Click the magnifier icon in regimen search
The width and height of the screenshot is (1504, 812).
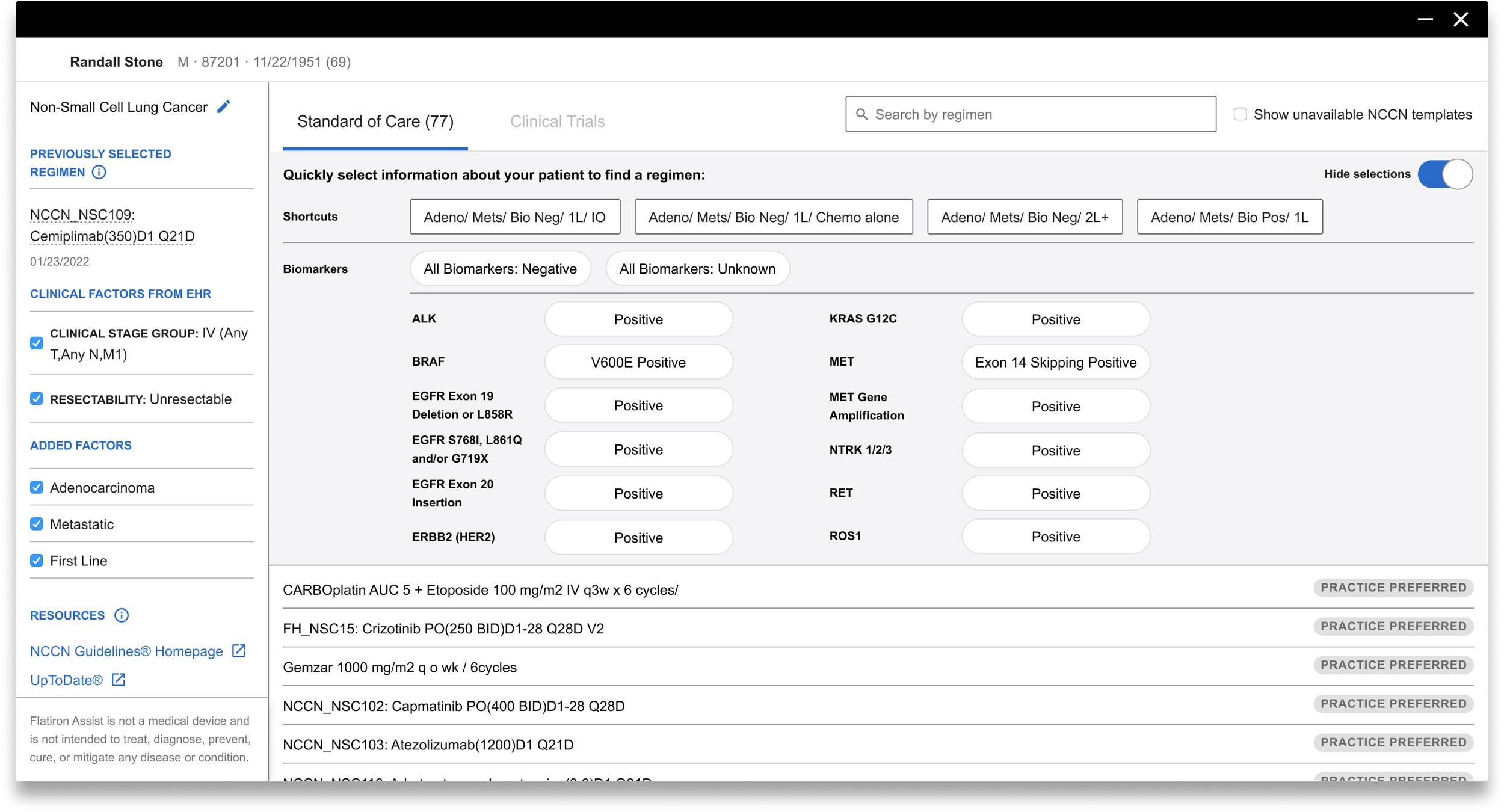(861, 114)
